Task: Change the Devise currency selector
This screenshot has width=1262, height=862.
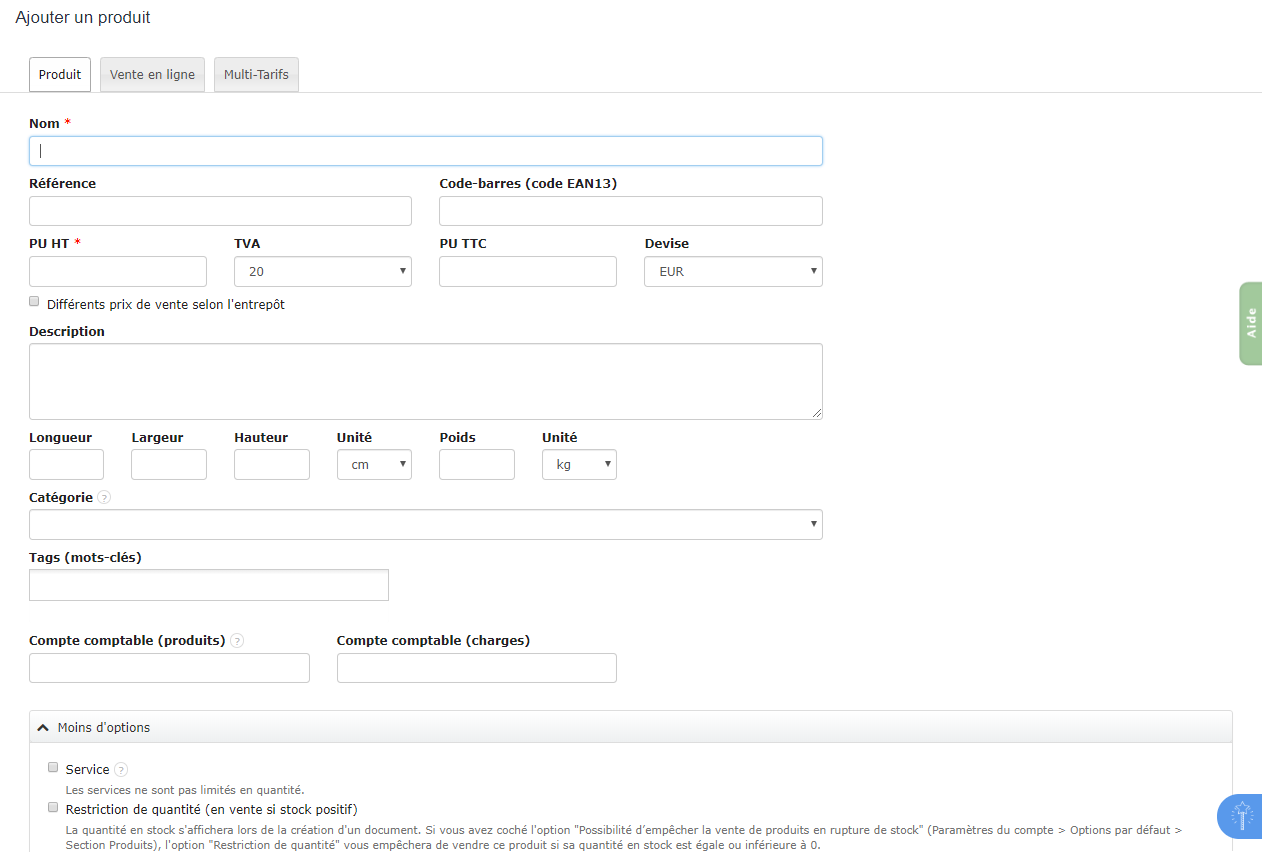Action: pyautogui.click(x=733, y=271)
